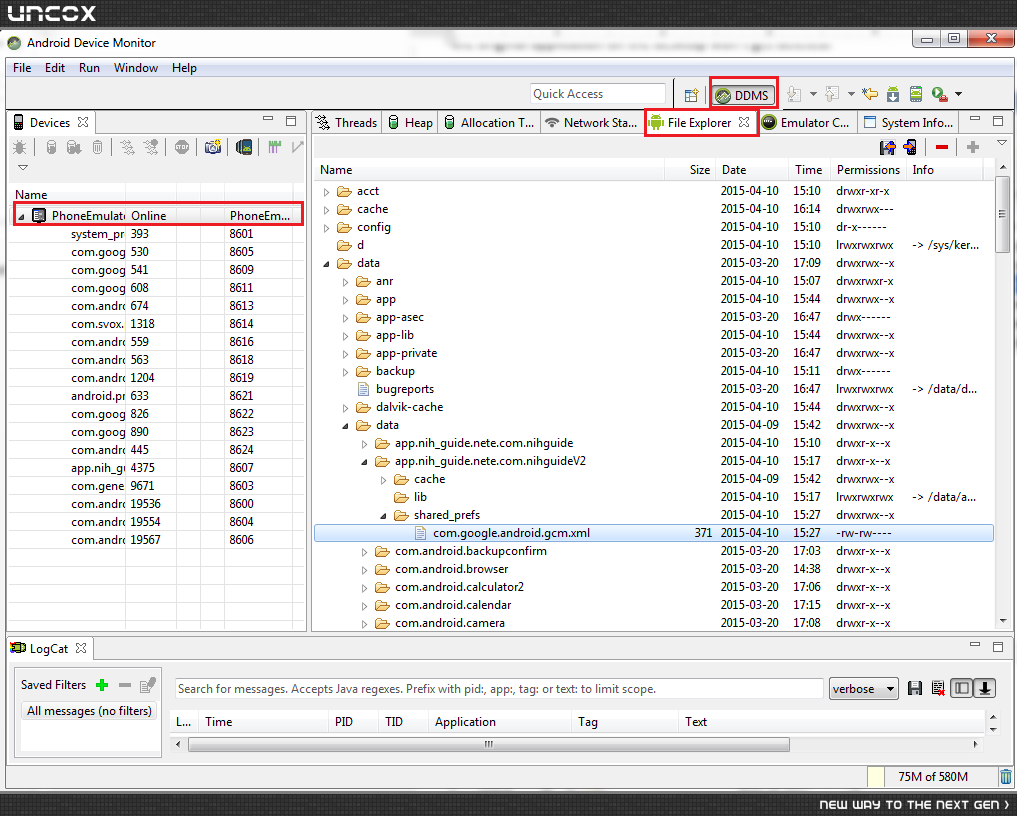Click the Update Threads icon

(128, 147)
